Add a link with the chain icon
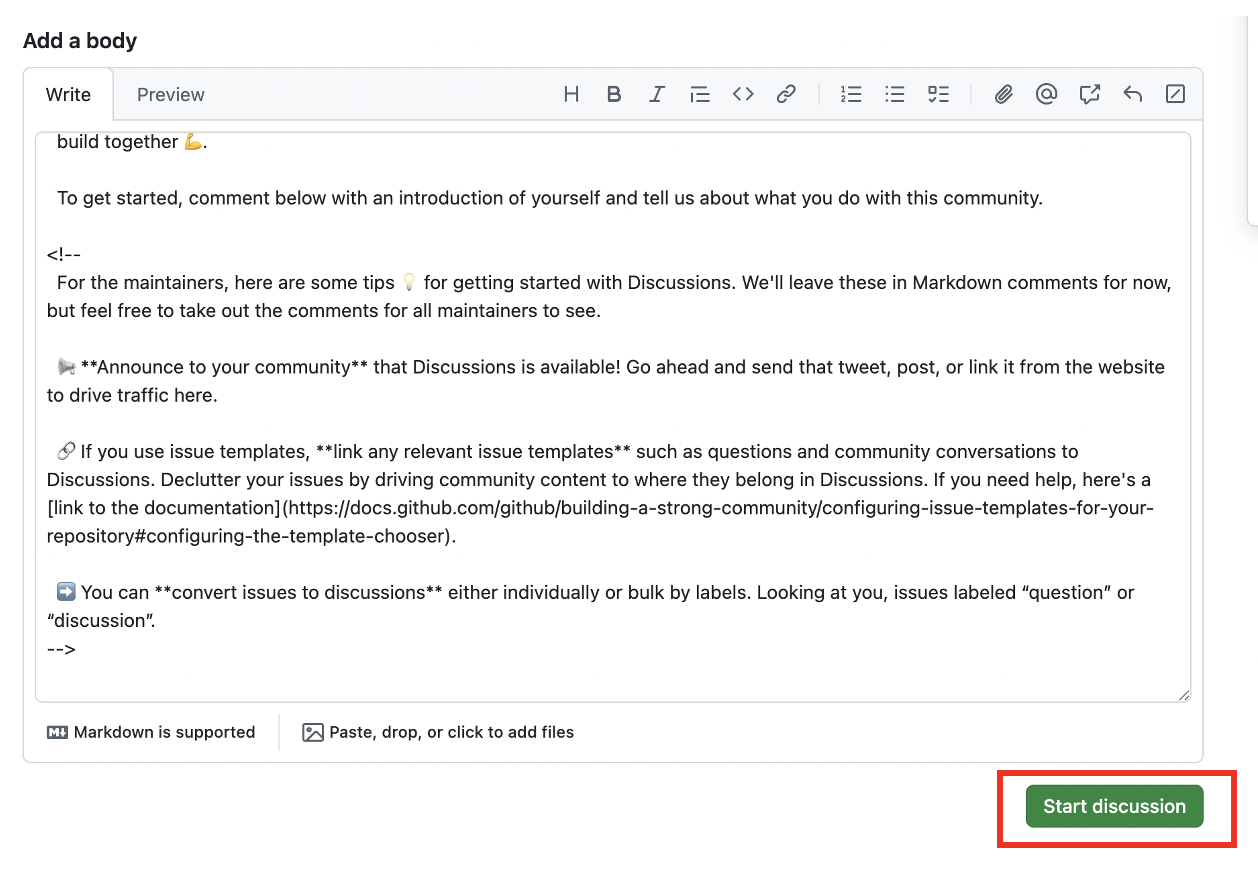 pyautogui.click(x=787, y=94)
